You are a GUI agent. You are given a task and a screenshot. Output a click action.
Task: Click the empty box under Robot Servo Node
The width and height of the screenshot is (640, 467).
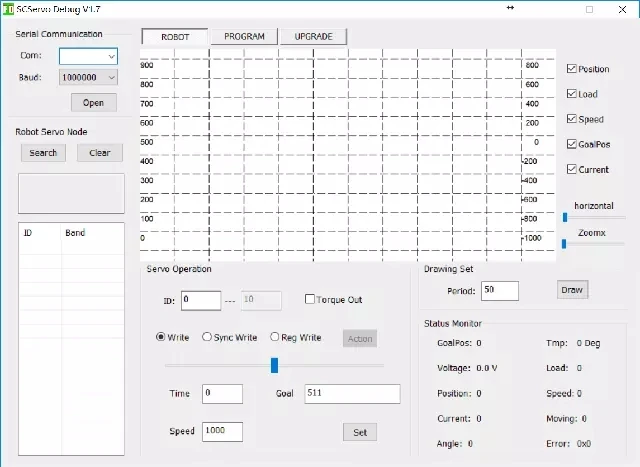click(x=71, y=193)
